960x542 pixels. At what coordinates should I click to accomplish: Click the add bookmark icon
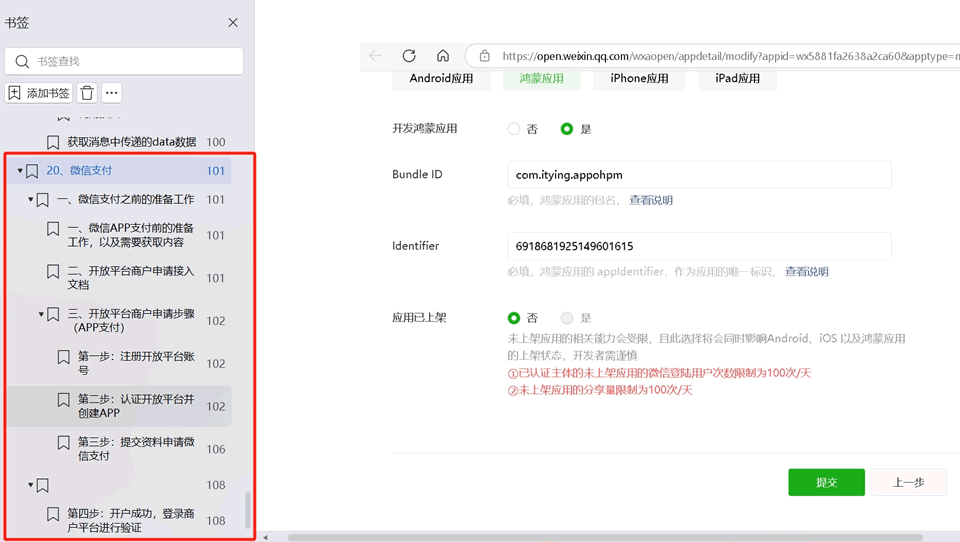tap(15, 93)
